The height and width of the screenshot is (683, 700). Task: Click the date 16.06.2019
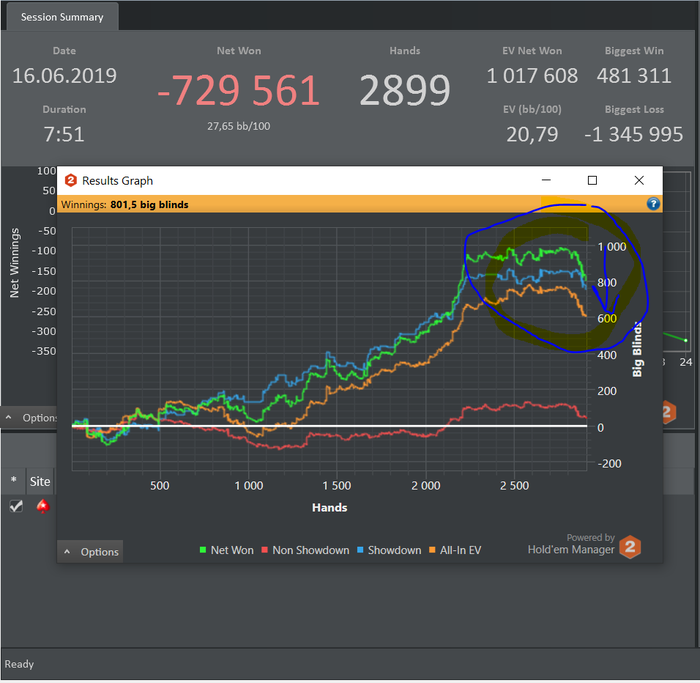point(64,75)
